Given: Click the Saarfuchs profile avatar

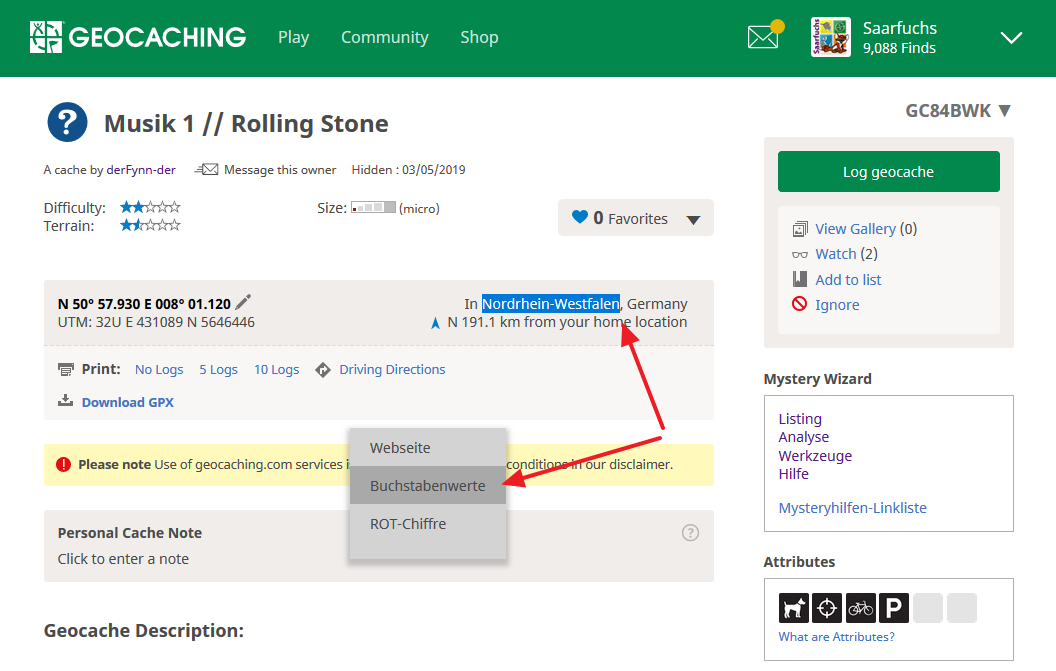Looking at the screenshot, I should coord(830,37).
